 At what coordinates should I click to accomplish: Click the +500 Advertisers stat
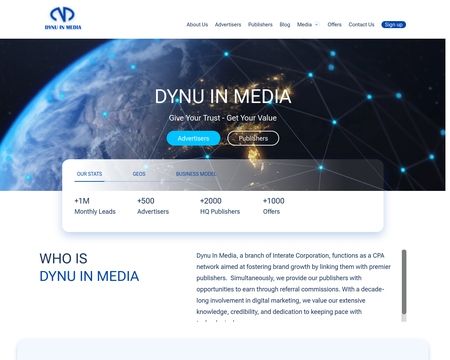(x=153, y=206)
